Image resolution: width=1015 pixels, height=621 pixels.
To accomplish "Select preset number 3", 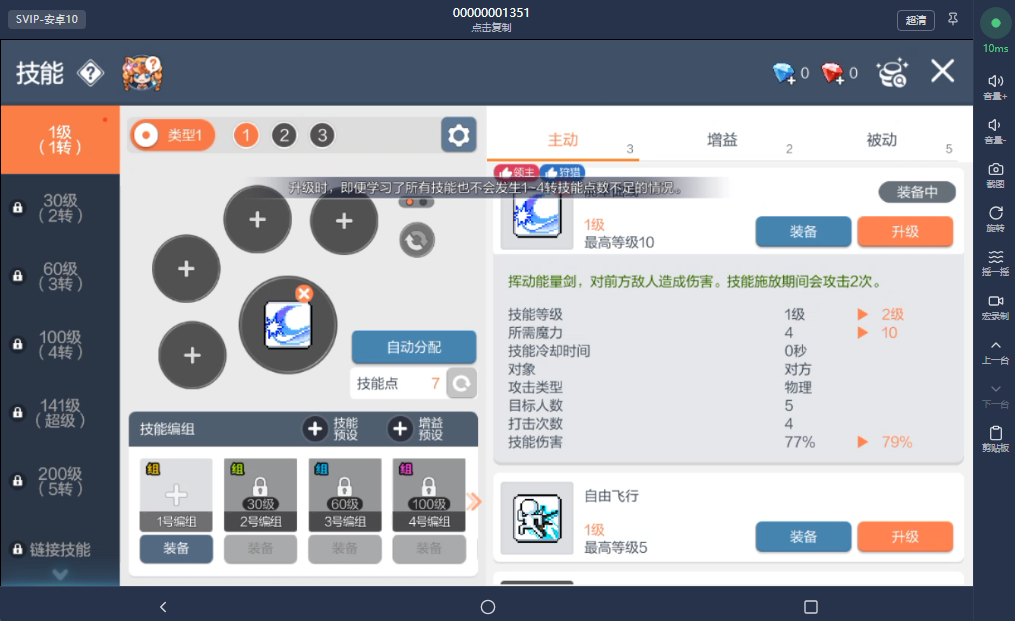I will point(322,135).
